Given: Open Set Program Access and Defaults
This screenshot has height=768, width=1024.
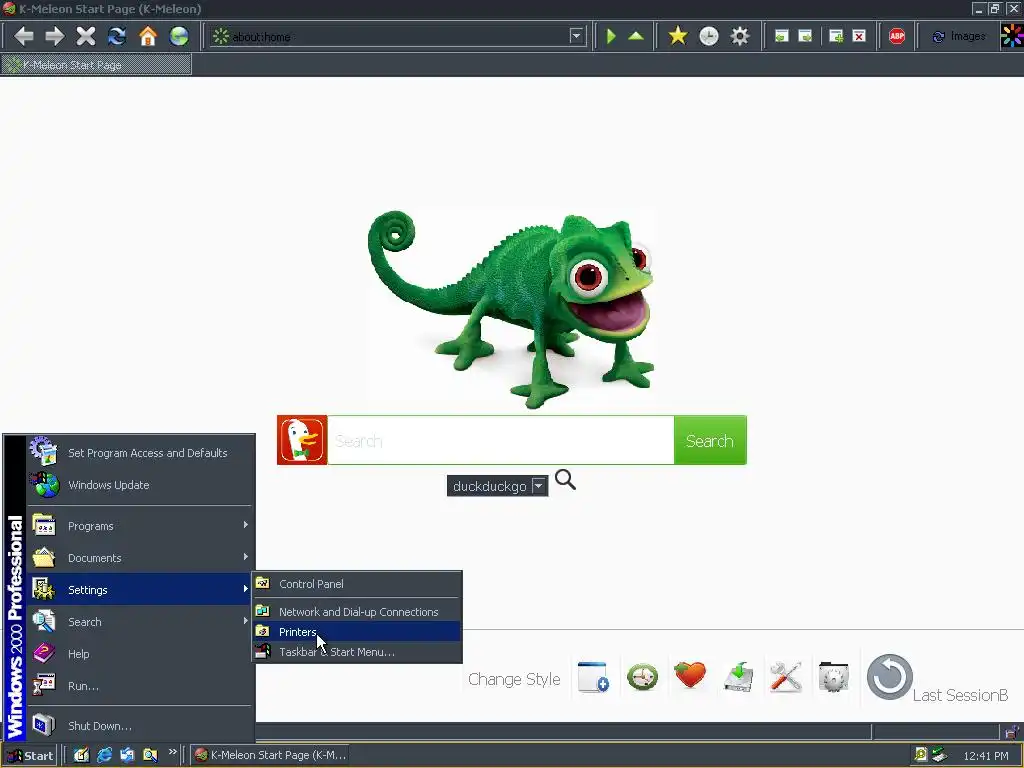Looking at the screenshot, I should 140,453.
